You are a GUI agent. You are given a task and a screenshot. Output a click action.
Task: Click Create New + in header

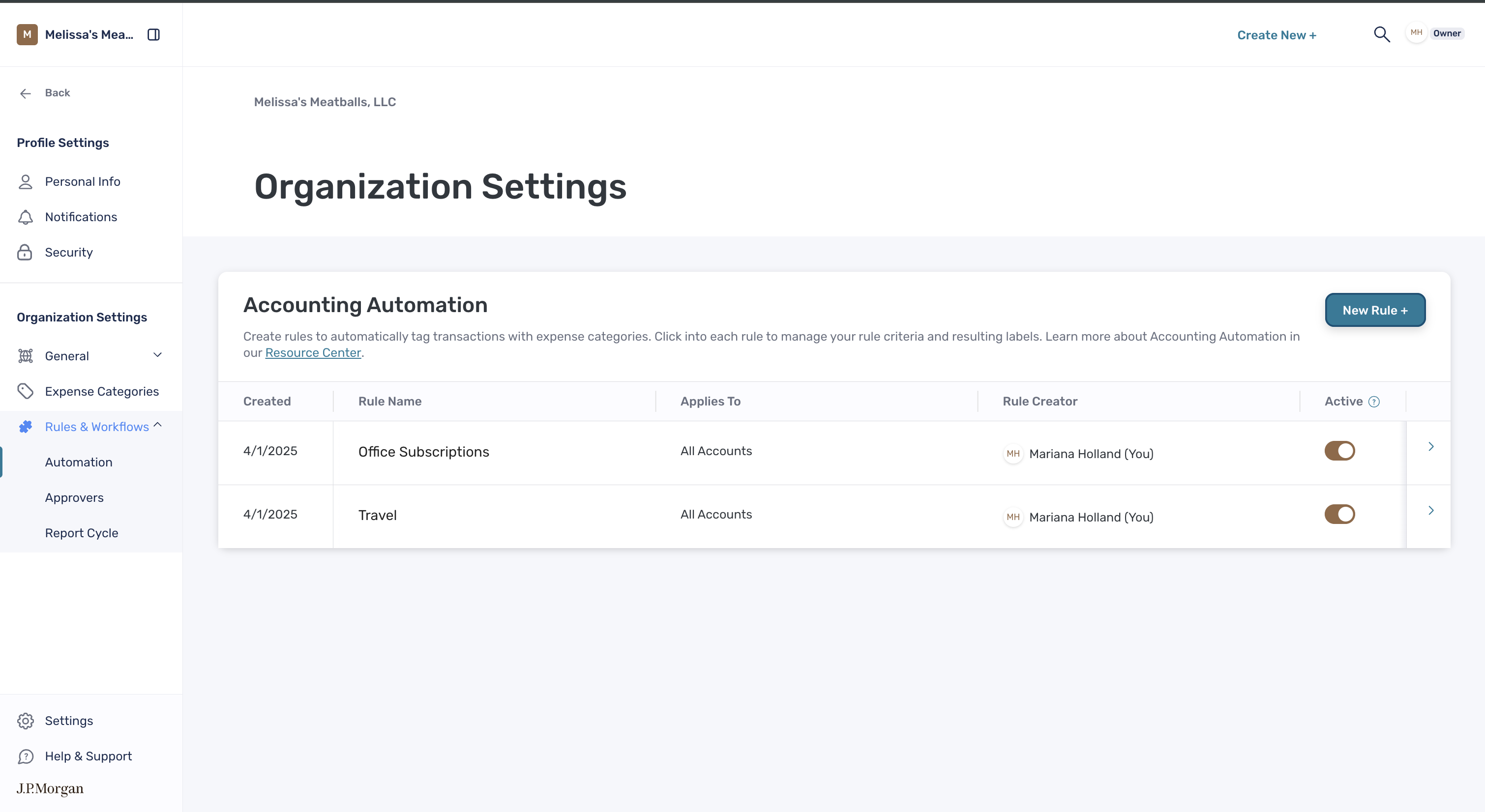click(1277, 35)
